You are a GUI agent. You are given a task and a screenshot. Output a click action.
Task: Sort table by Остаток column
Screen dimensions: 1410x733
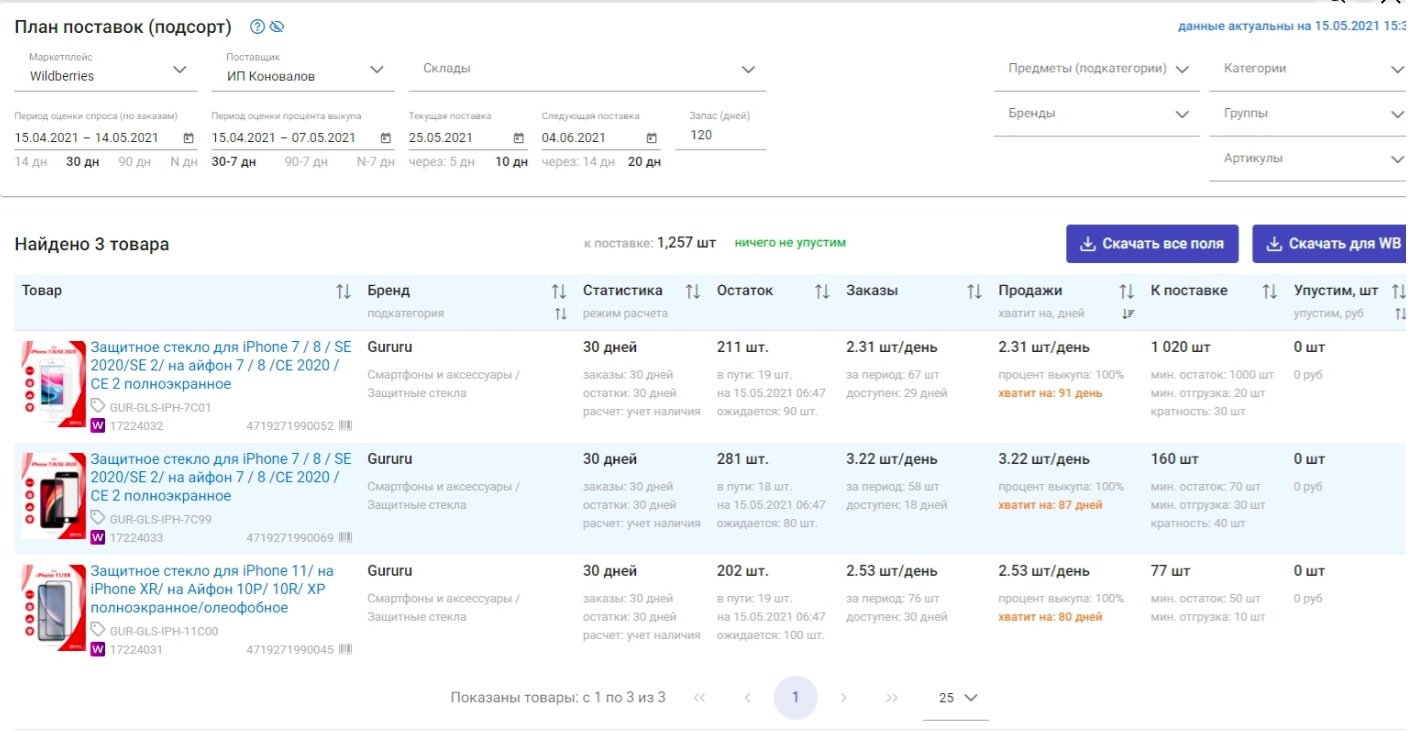(x=822, y=291)
